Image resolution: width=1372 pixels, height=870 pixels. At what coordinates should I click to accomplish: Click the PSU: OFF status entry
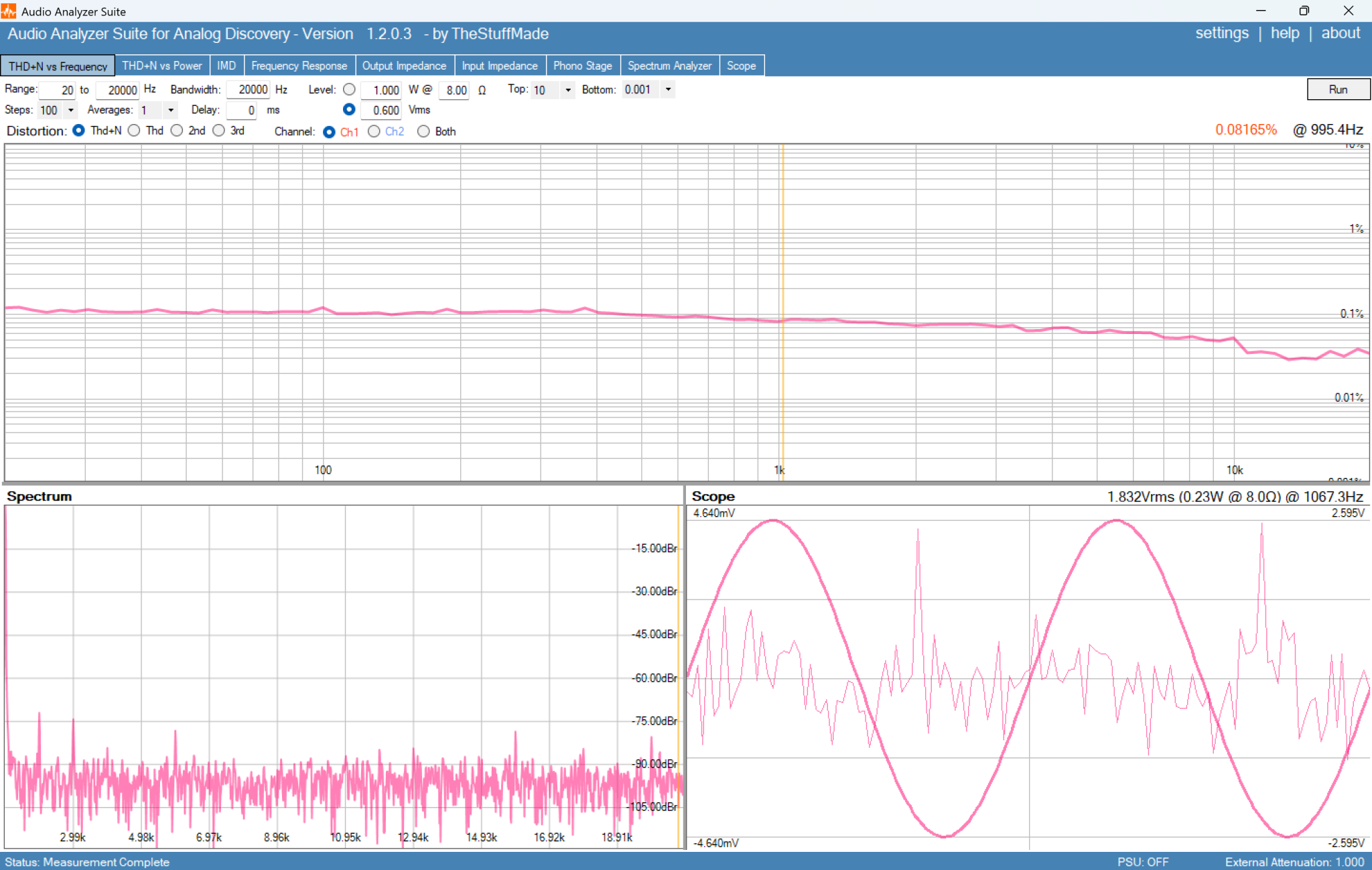pyautogui.click(x=1143, y=862)
